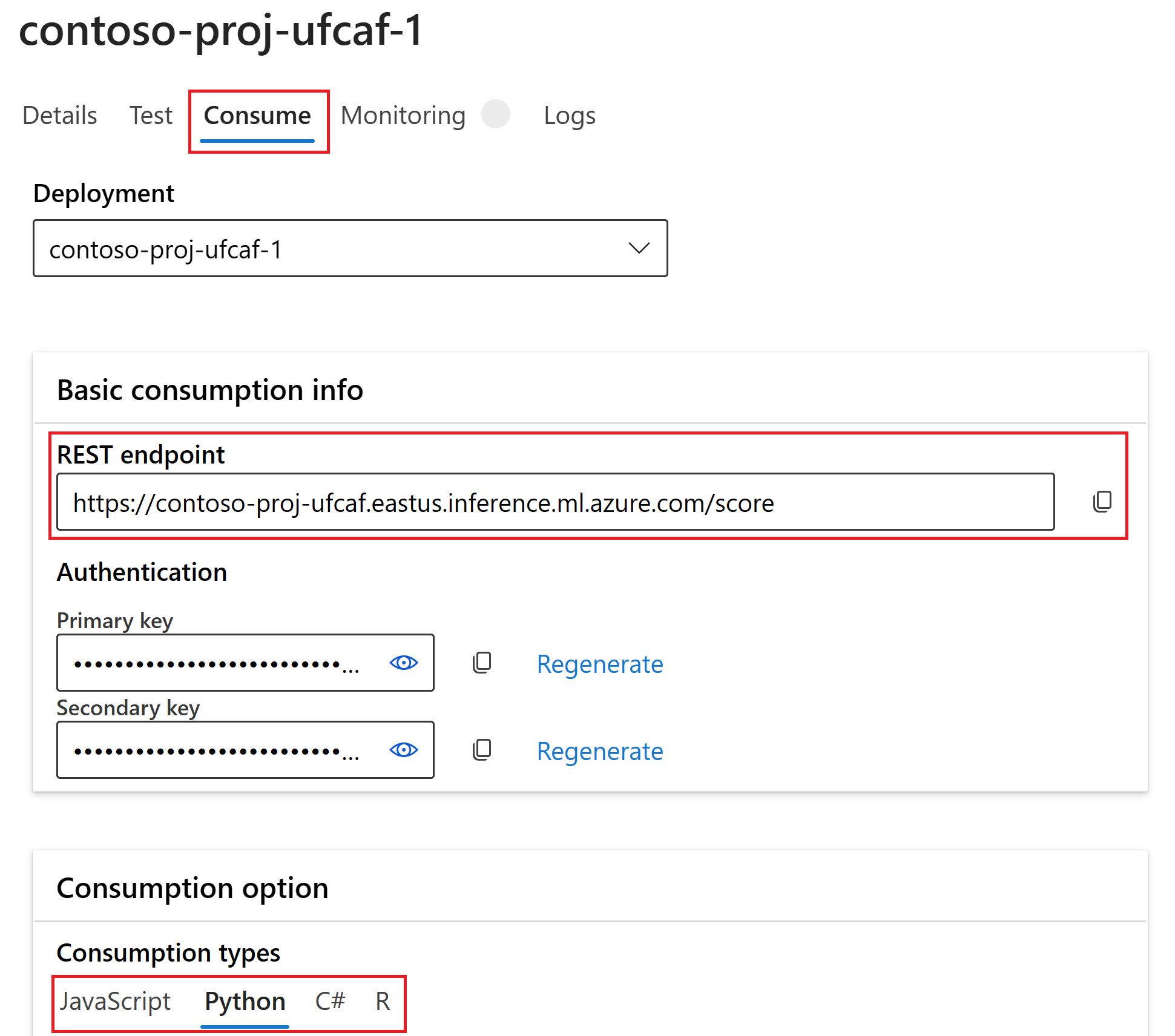Regenerate the Primary key
Image resolution: width=1175 pixels, height=1036 pixels.
(600, 664)
